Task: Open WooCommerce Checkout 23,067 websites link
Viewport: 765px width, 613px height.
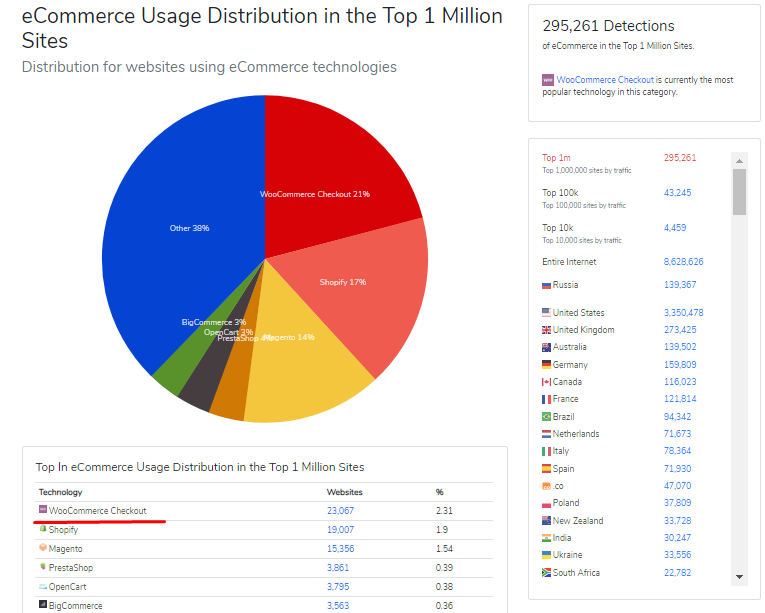Action: tap(341, 511)
